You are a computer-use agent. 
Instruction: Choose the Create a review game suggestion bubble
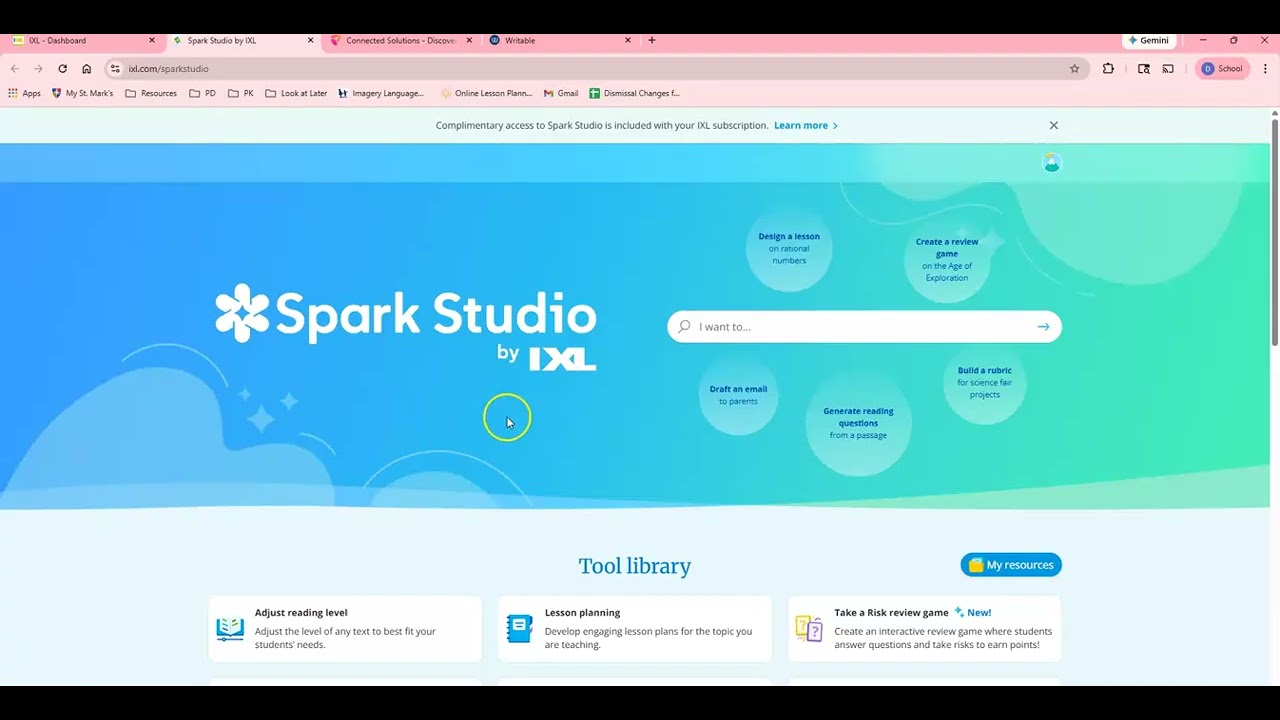point(947,259)
